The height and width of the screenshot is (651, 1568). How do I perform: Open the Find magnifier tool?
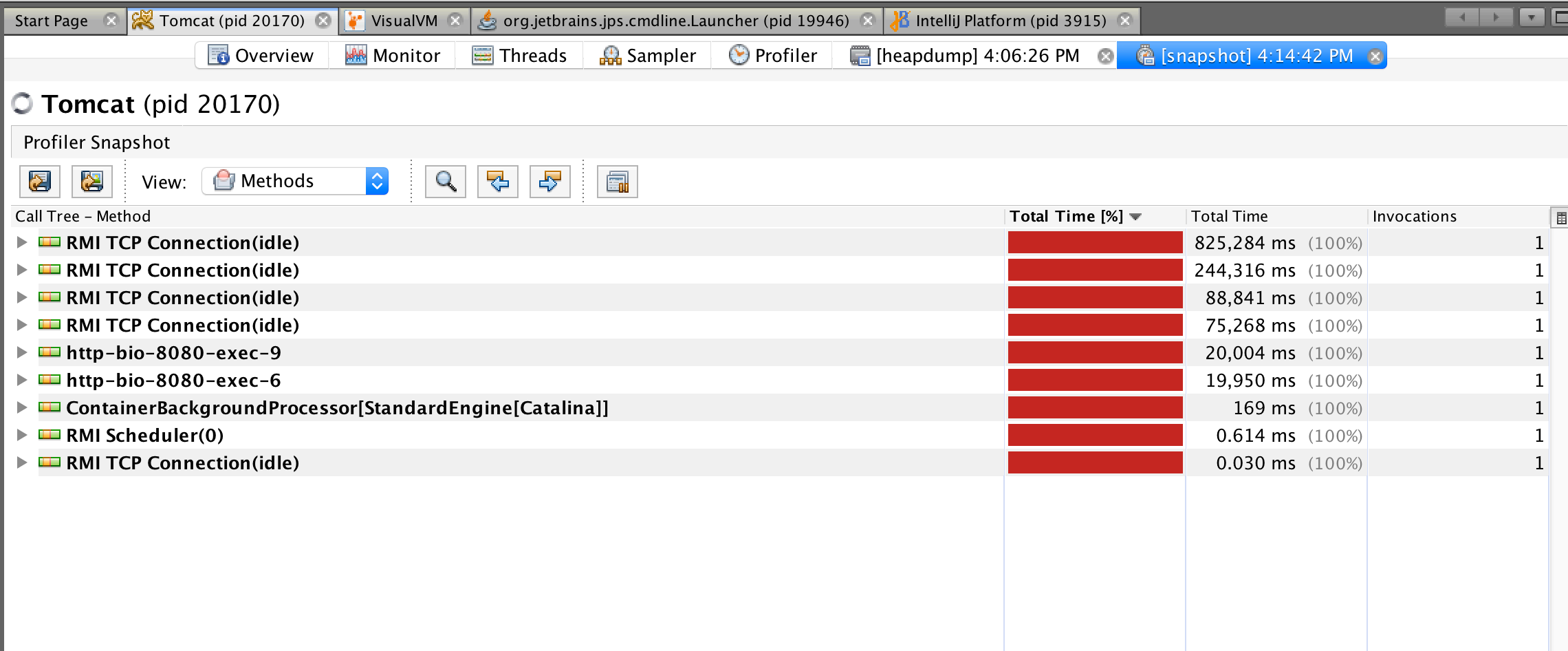tap(446, 182)
